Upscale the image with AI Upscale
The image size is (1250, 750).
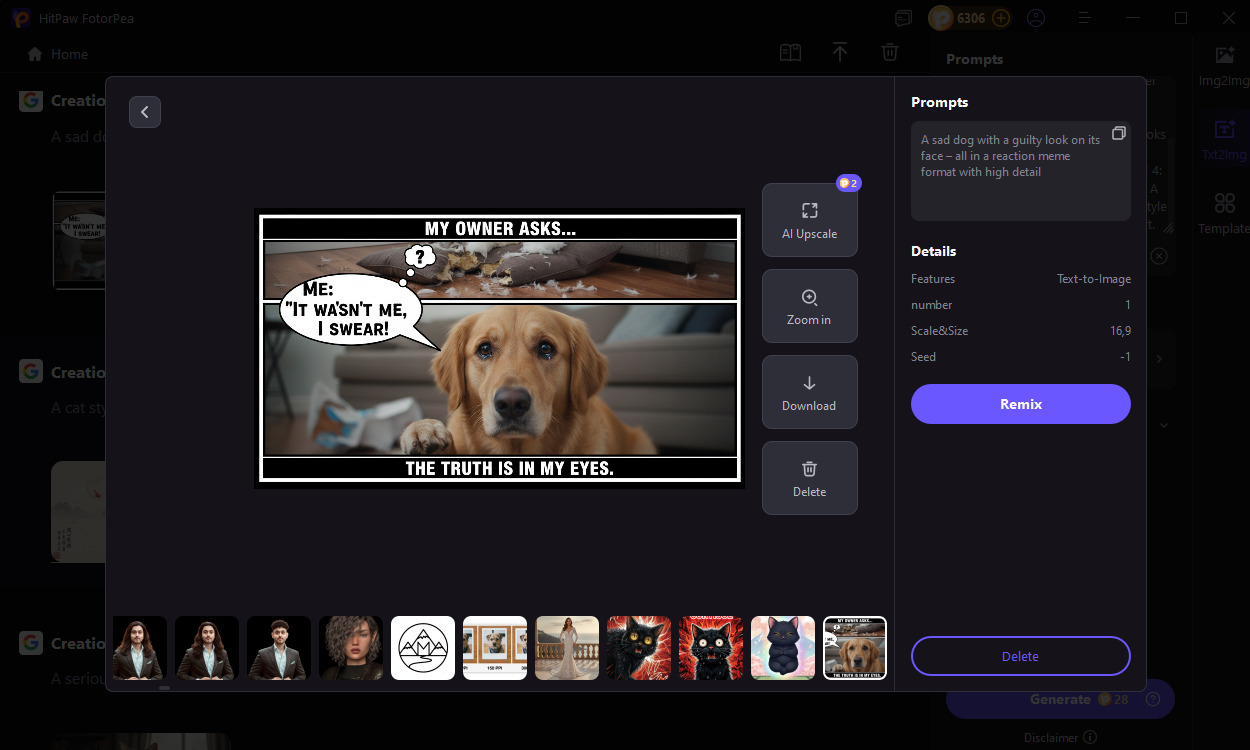pos(809,220)
